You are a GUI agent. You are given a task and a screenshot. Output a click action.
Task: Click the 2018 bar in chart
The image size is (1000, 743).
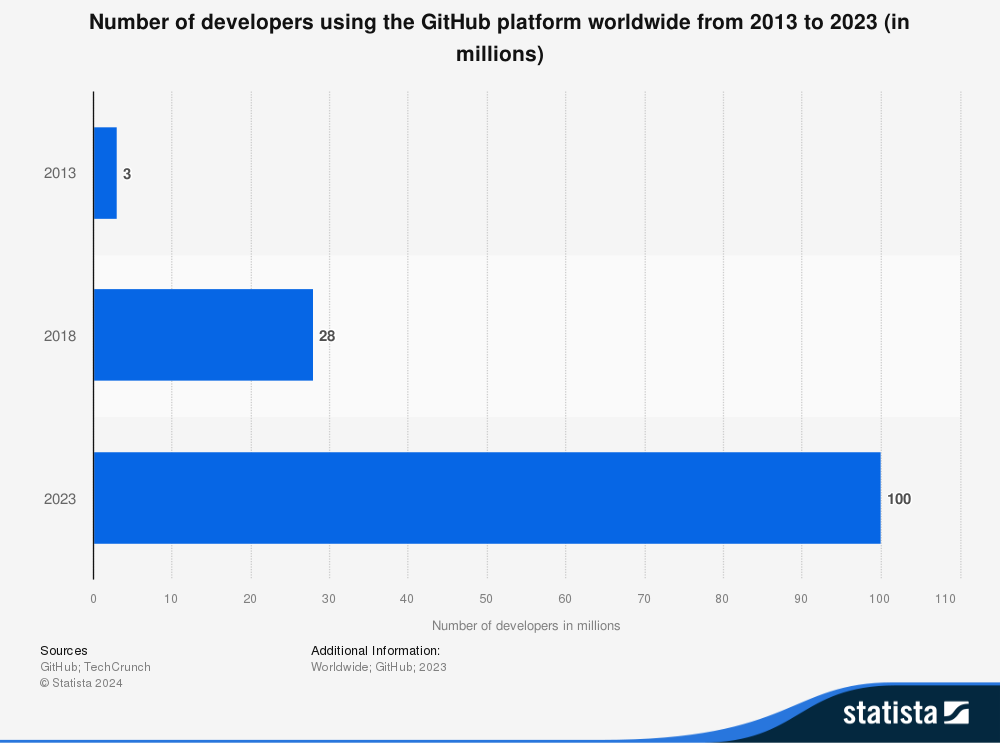click(203, 335)
